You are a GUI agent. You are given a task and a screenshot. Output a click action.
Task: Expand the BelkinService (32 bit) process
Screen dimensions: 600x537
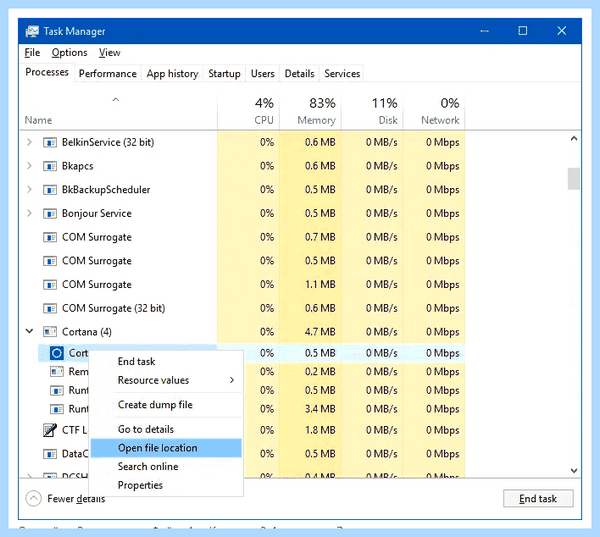29,142
